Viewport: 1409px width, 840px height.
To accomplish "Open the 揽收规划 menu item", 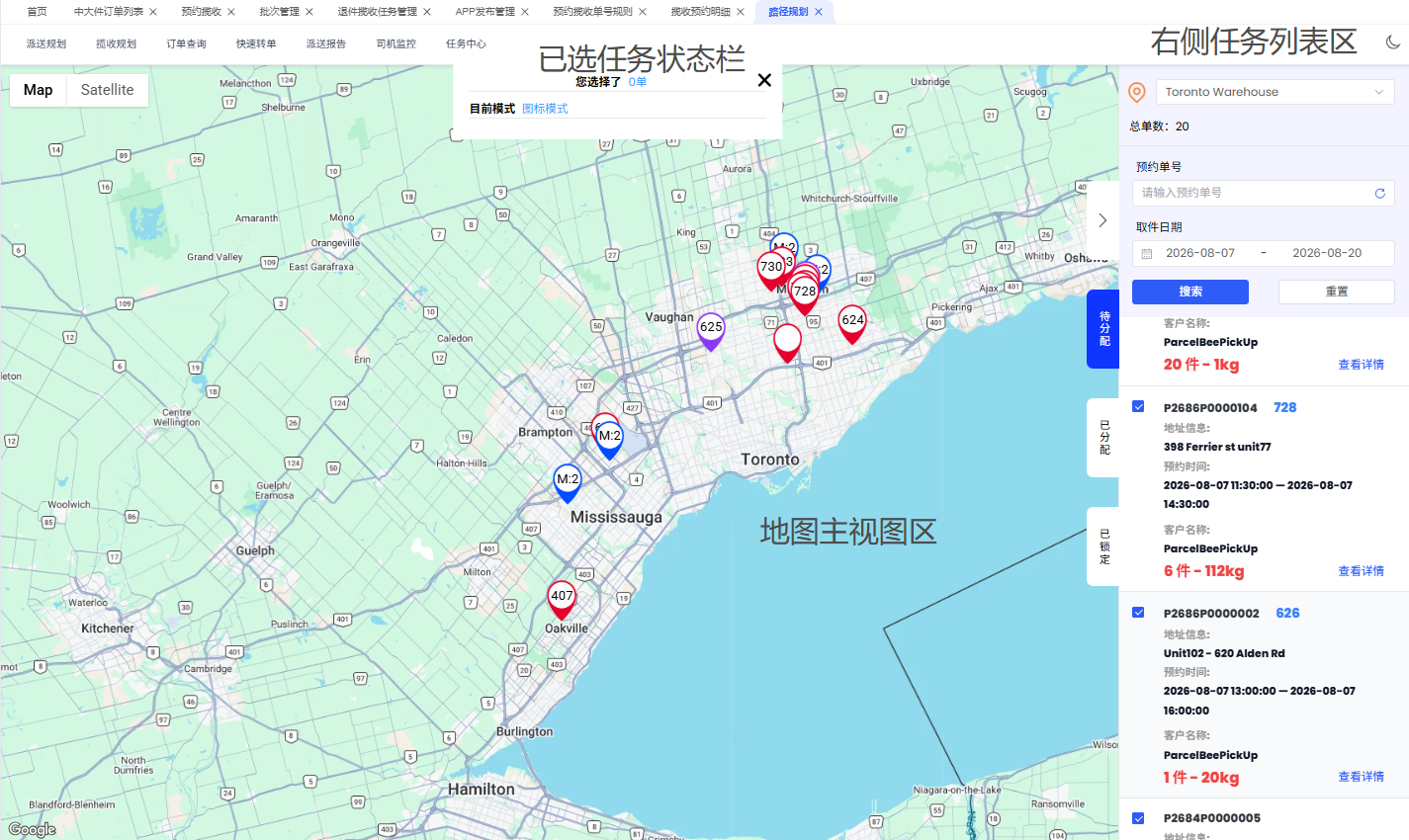I will 116,43.
